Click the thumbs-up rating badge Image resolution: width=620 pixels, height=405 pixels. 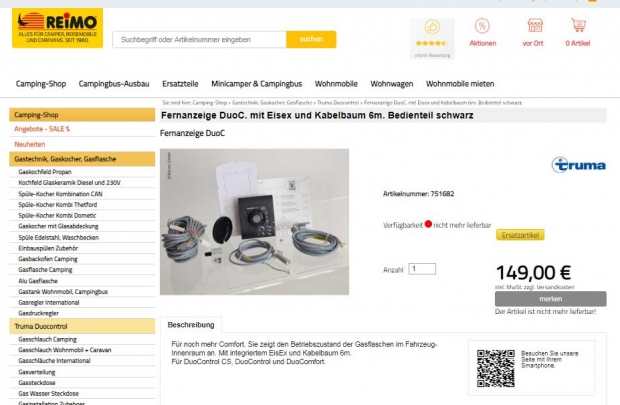pos(432,39)
